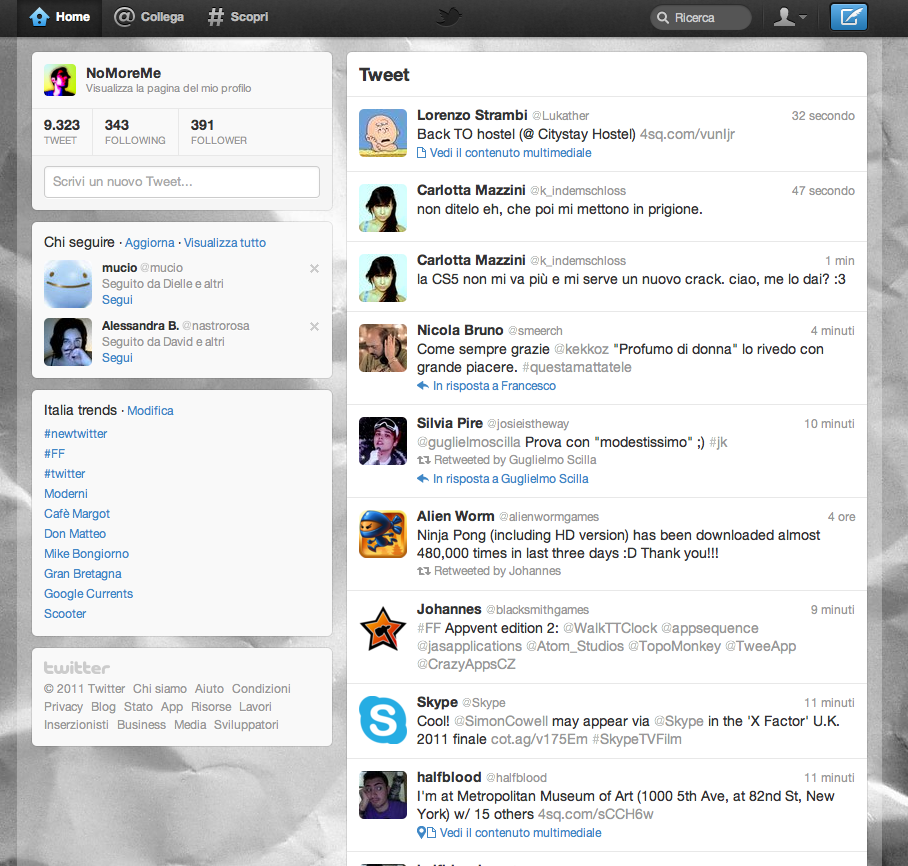
Task: Open the #questamattatele hashtag
Action: coord(576,367)
